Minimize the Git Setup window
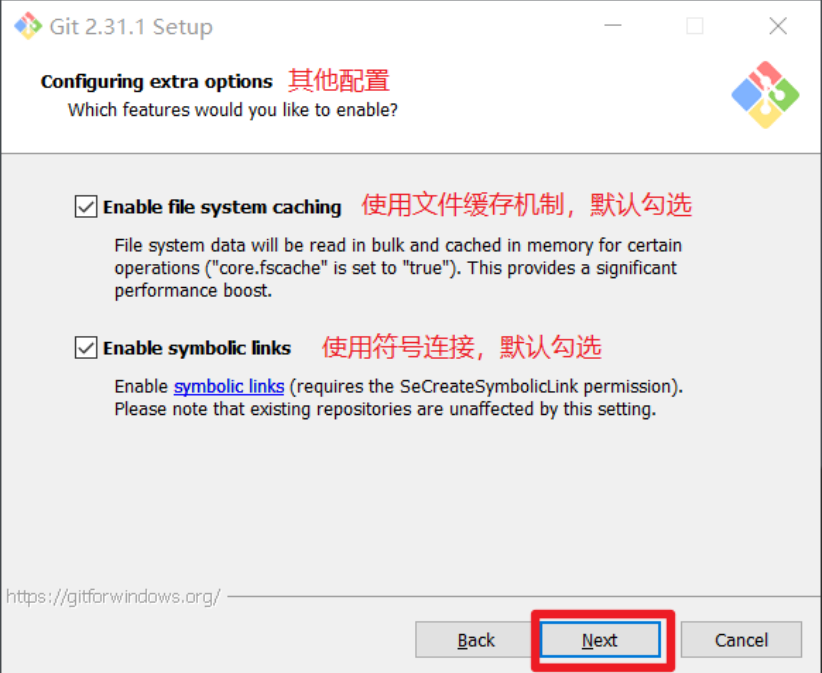 pos(612,26)
